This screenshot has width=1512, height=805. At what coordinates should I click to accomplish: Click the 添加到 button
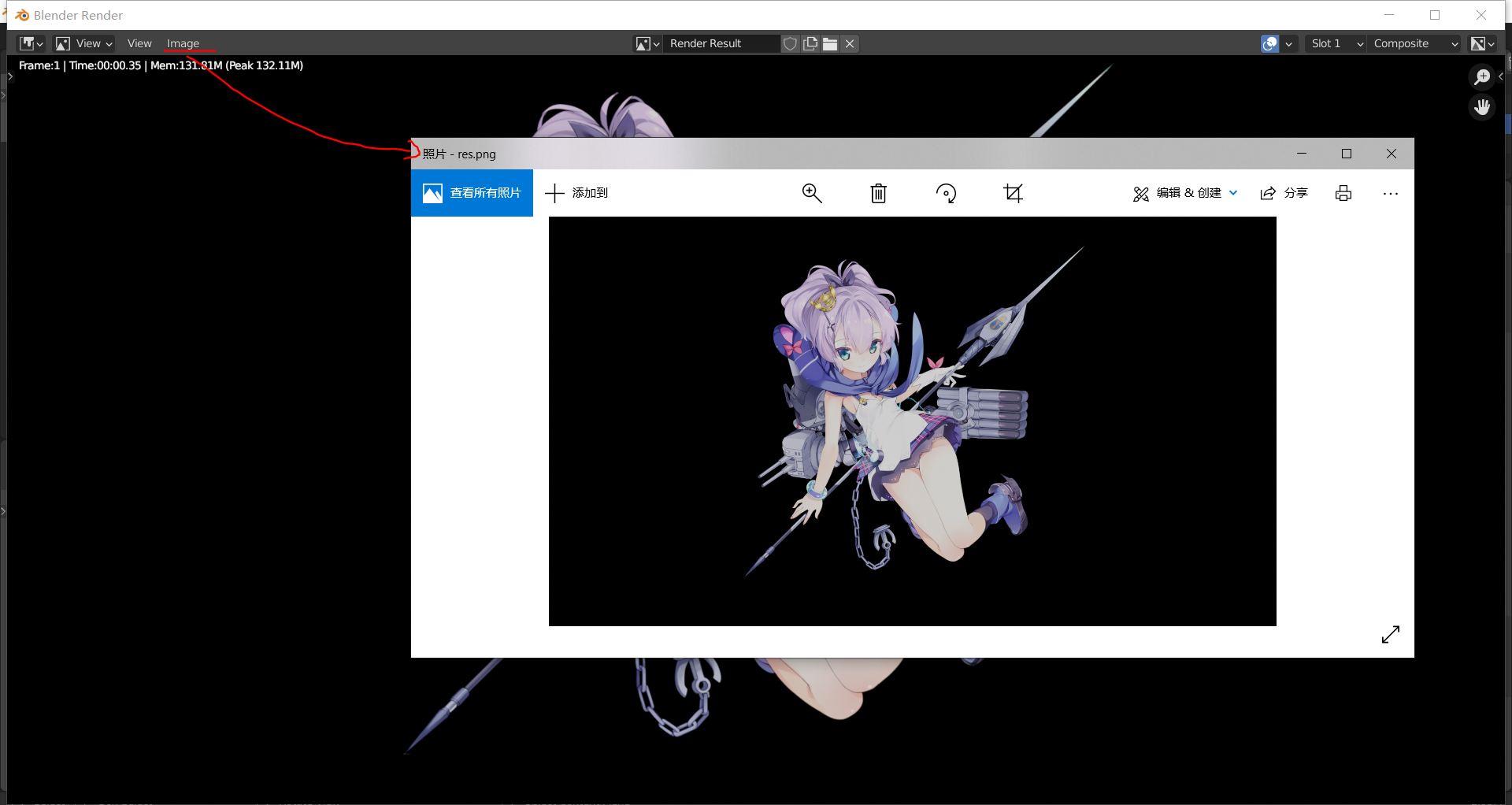[576, 193]
